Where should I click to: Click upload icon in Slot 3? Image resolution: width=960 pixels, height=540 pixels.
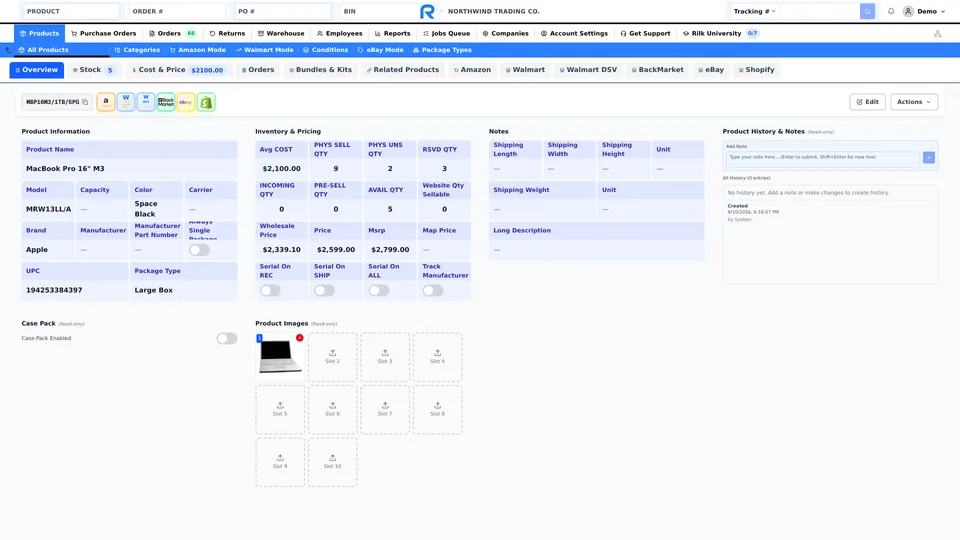click(385, 353)
